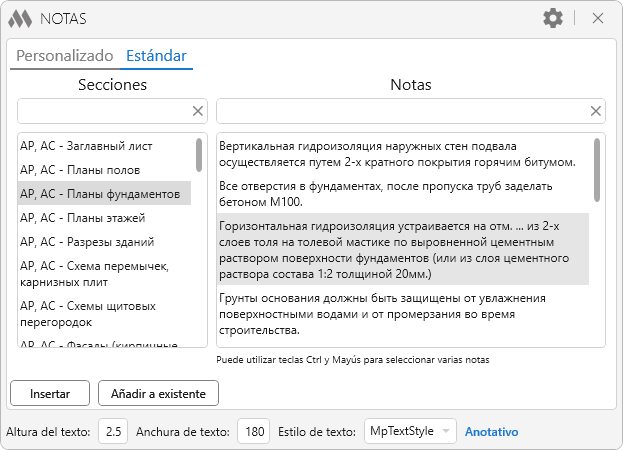The image size is (623, 450).
Task: Click the NOTAS app logo icon
Action: point(20,18)
